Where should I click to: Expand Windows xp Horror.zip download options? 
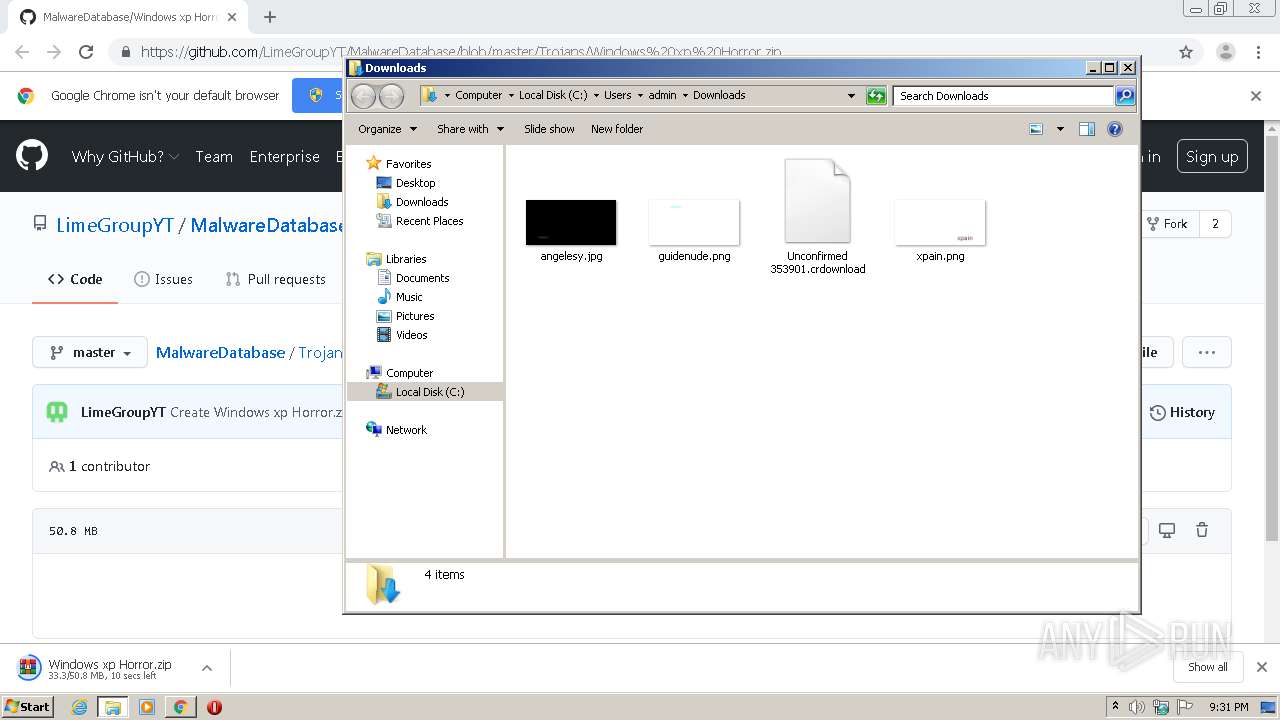point(207,668)
